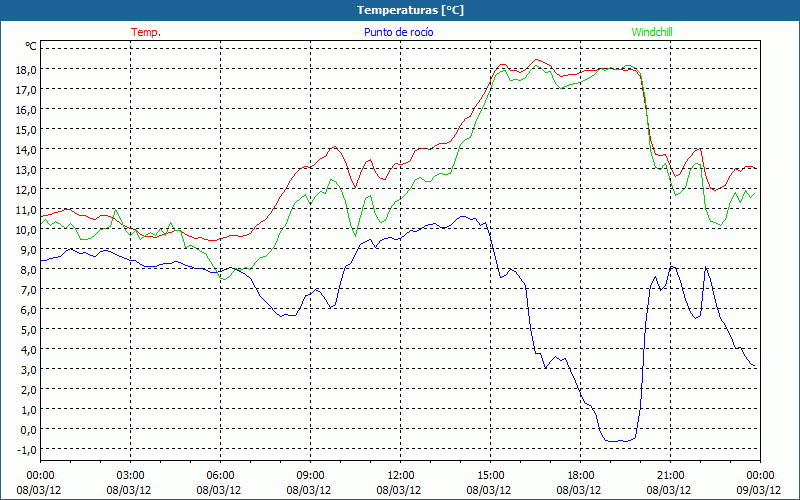Click the '°C' unit label on axis
The height and width of the screenshot is (500, 800).
coord(31,46)
